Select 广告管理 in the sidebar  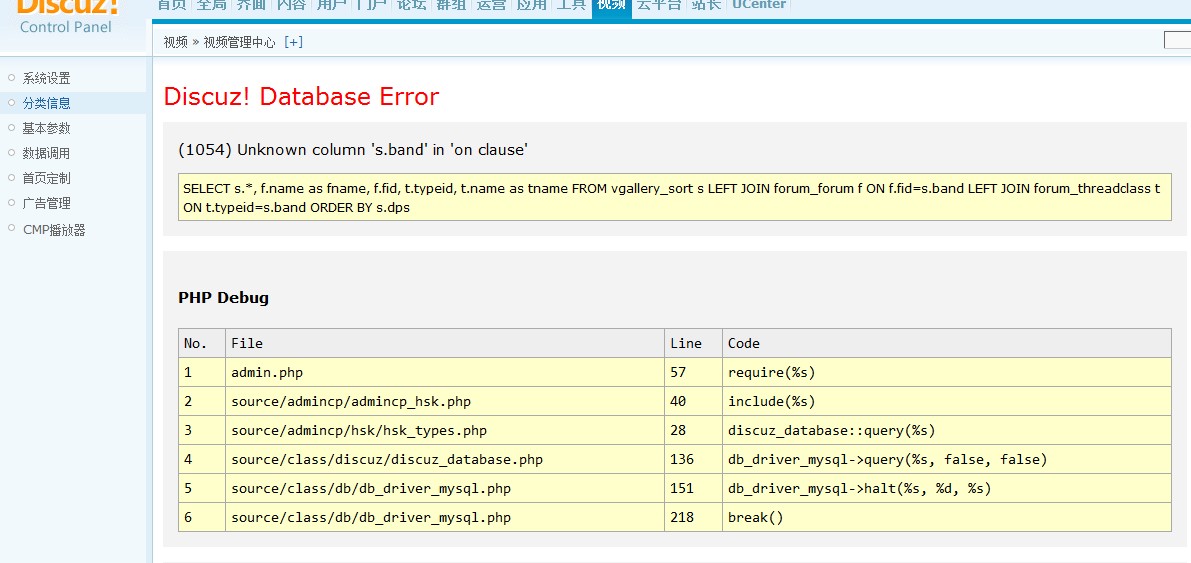(46, 204)
